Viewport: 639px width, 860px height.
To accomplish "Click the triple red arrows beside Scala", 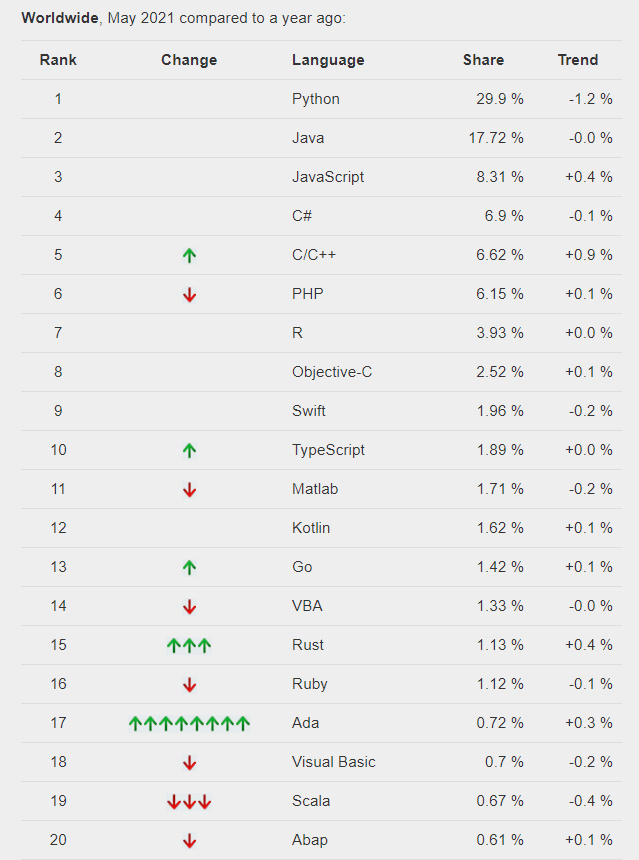I will 189,801.
